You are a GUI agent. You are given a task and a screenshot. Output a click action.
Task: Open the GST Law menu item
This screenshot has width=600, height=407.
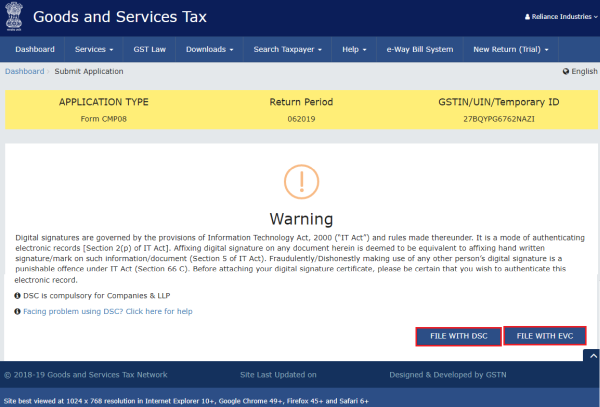coord(151,49)
